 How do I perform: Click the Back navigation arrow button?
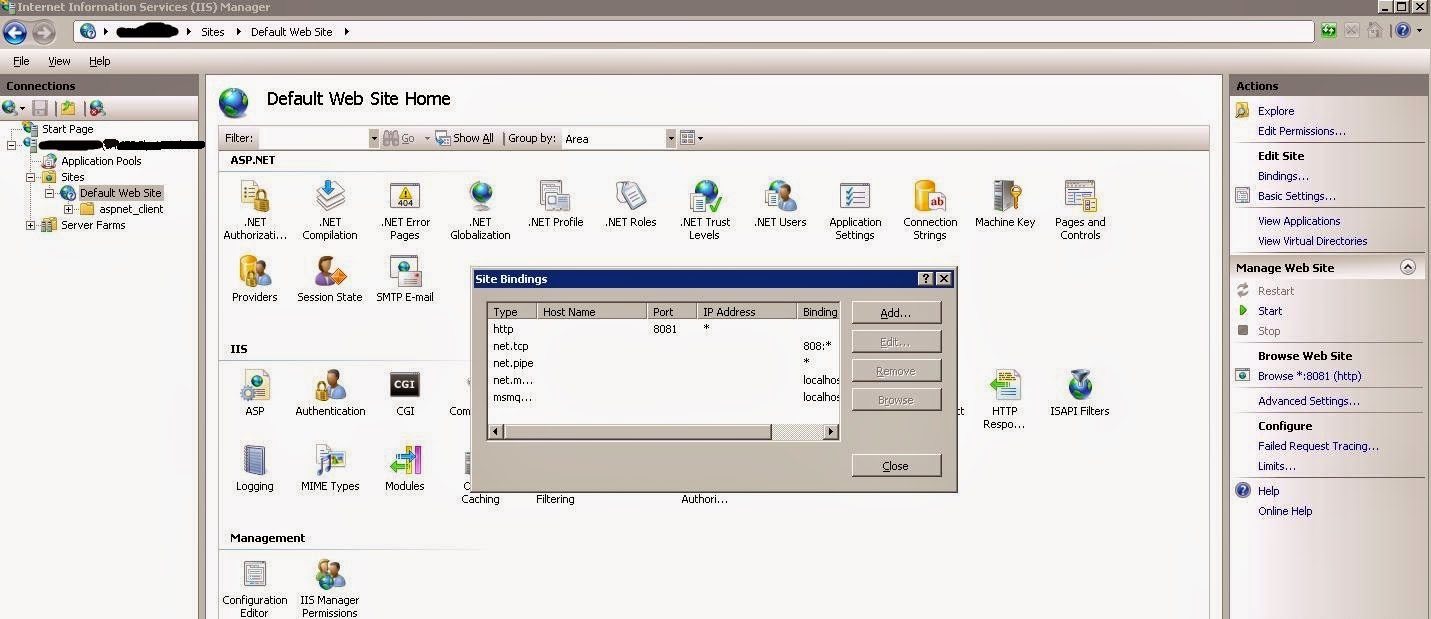(x=15, y=32)
